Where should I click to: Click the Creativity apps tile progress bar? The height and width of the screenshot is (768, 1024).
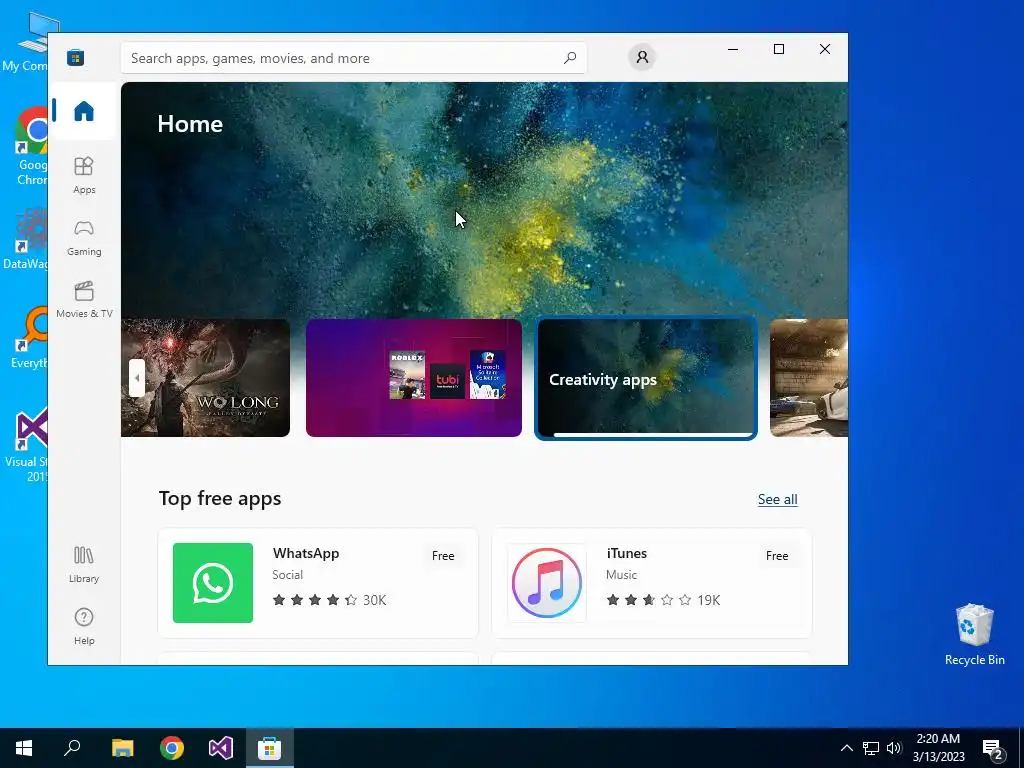tap(652, 434)
